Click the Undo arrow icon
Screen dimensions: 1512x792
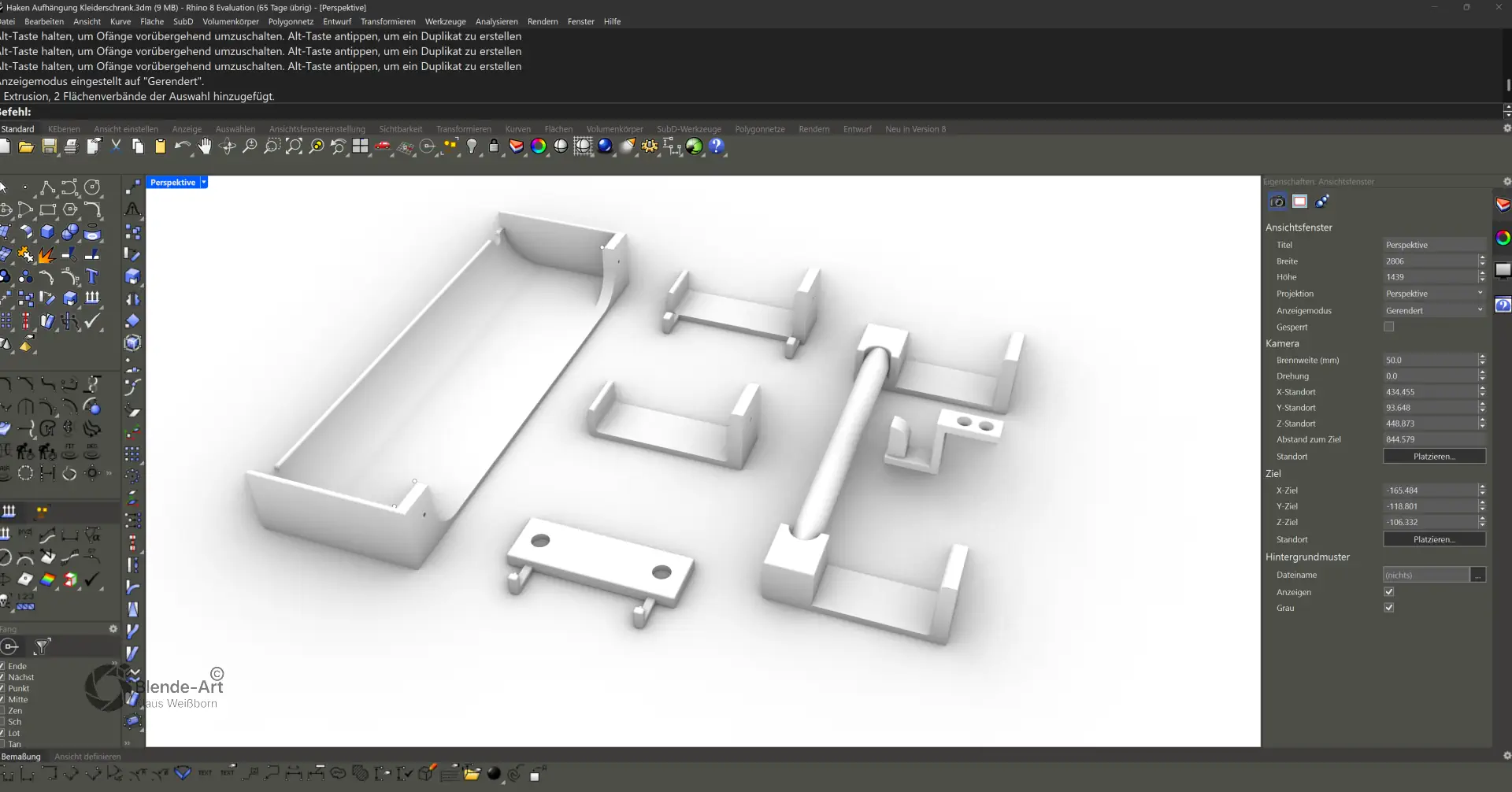pos(182,146)
